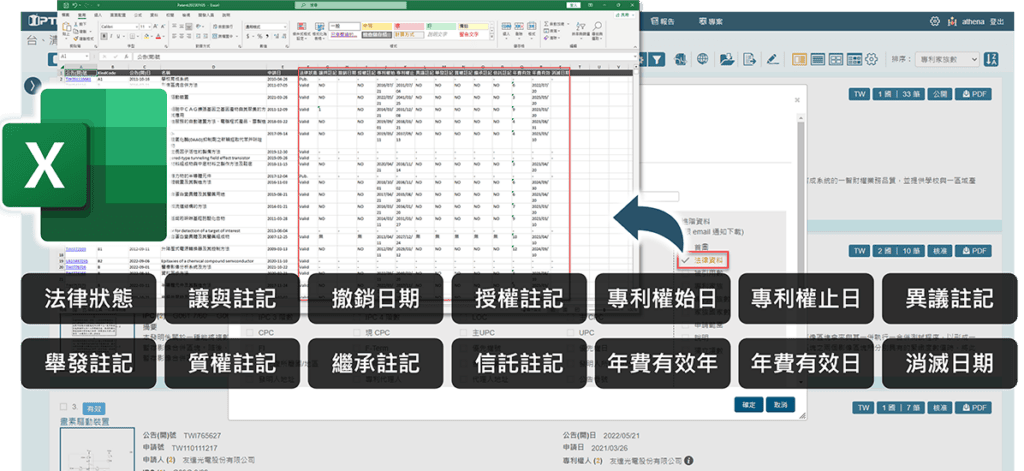
Task: Expand the left sidebar chevron arrow
Action: point(32,85)
